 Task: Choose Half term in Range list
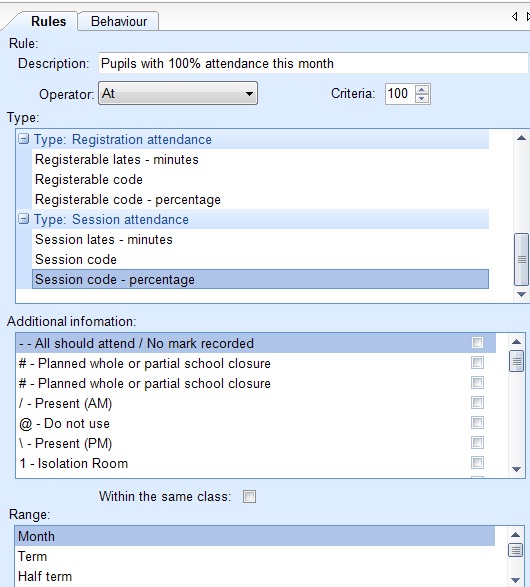coord(45,576)
